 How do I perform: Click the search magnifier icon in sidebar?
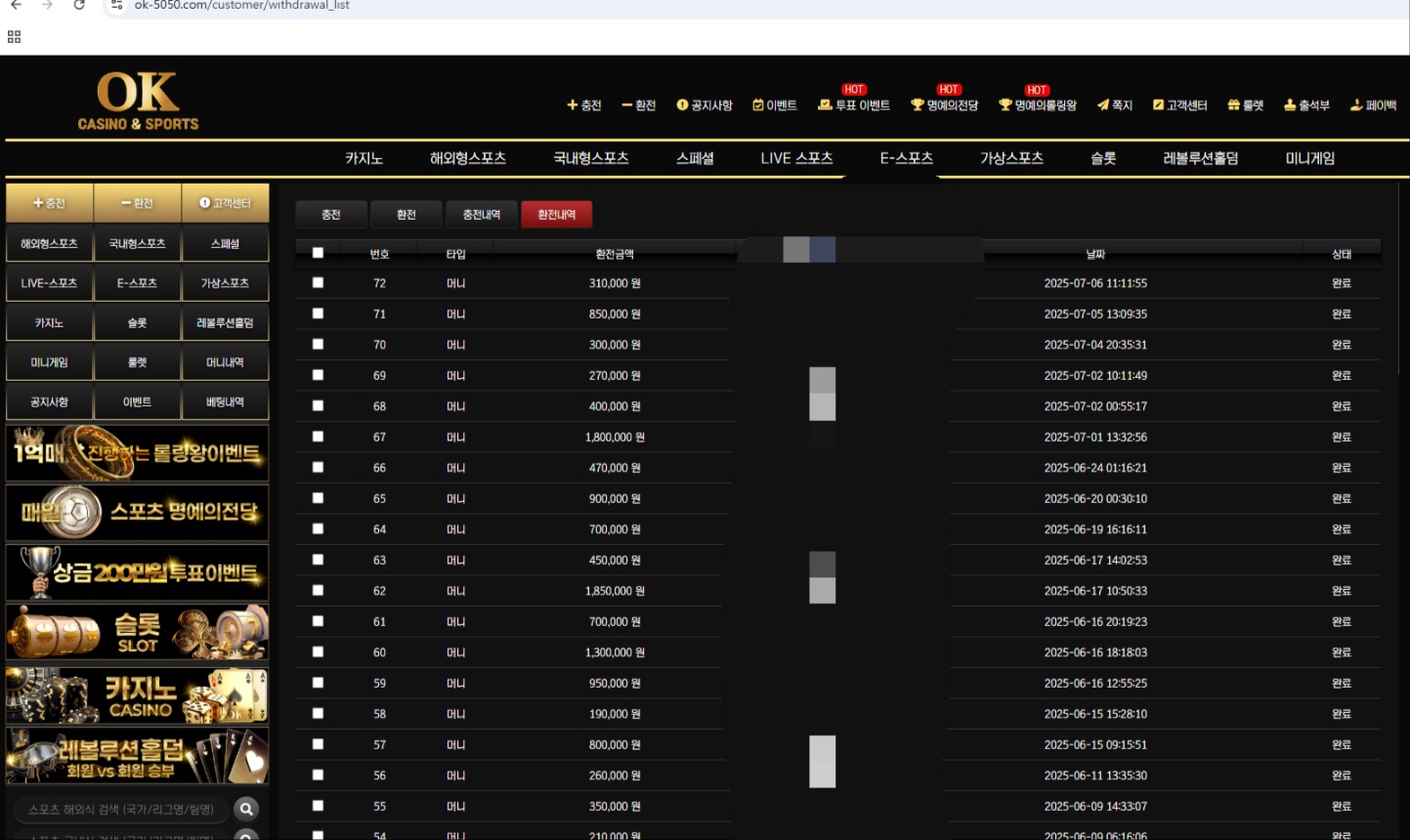pyautogui.click(x=246, y=809)
